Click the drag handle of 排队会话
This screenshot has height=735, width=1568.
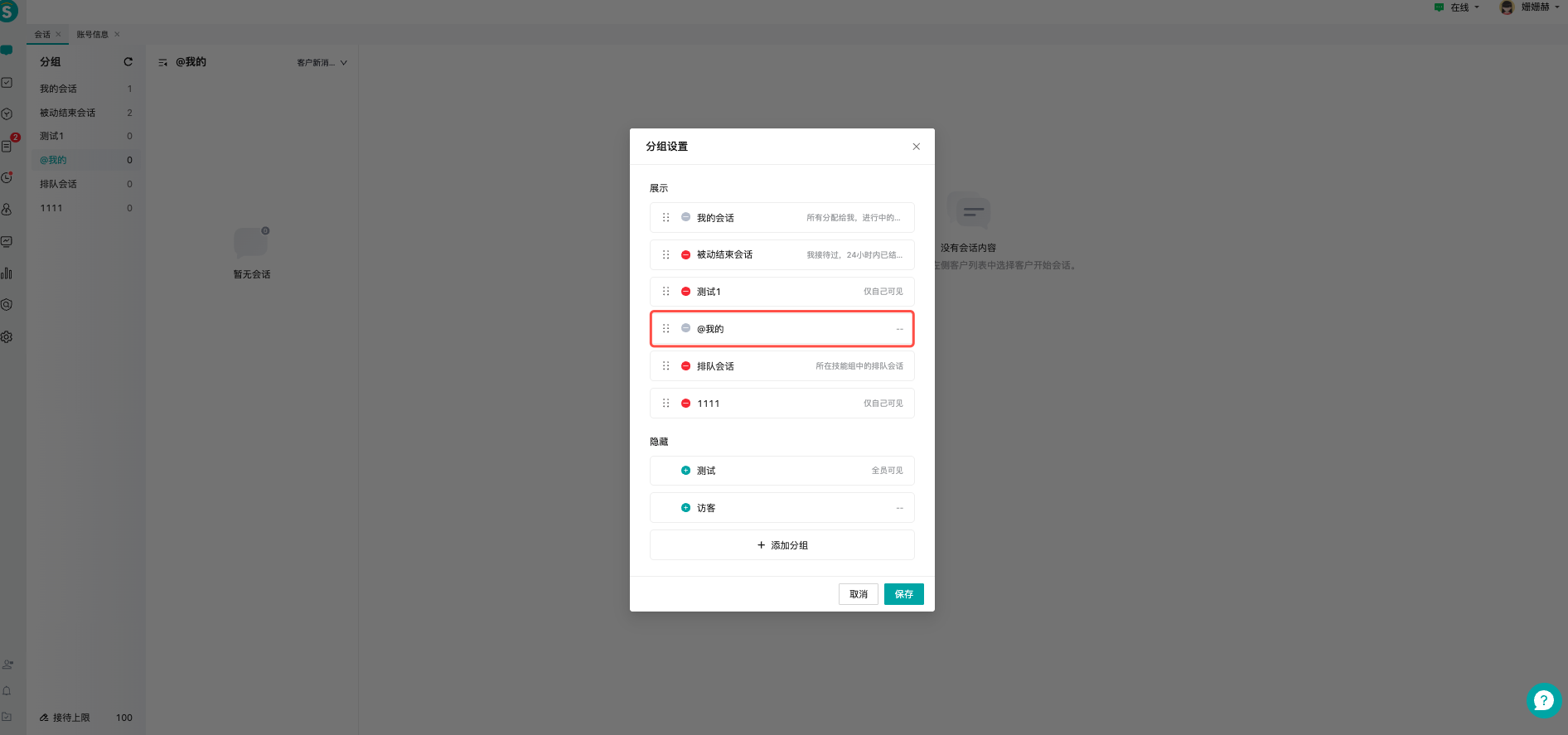pyautogui.click(x=665, y=365)
